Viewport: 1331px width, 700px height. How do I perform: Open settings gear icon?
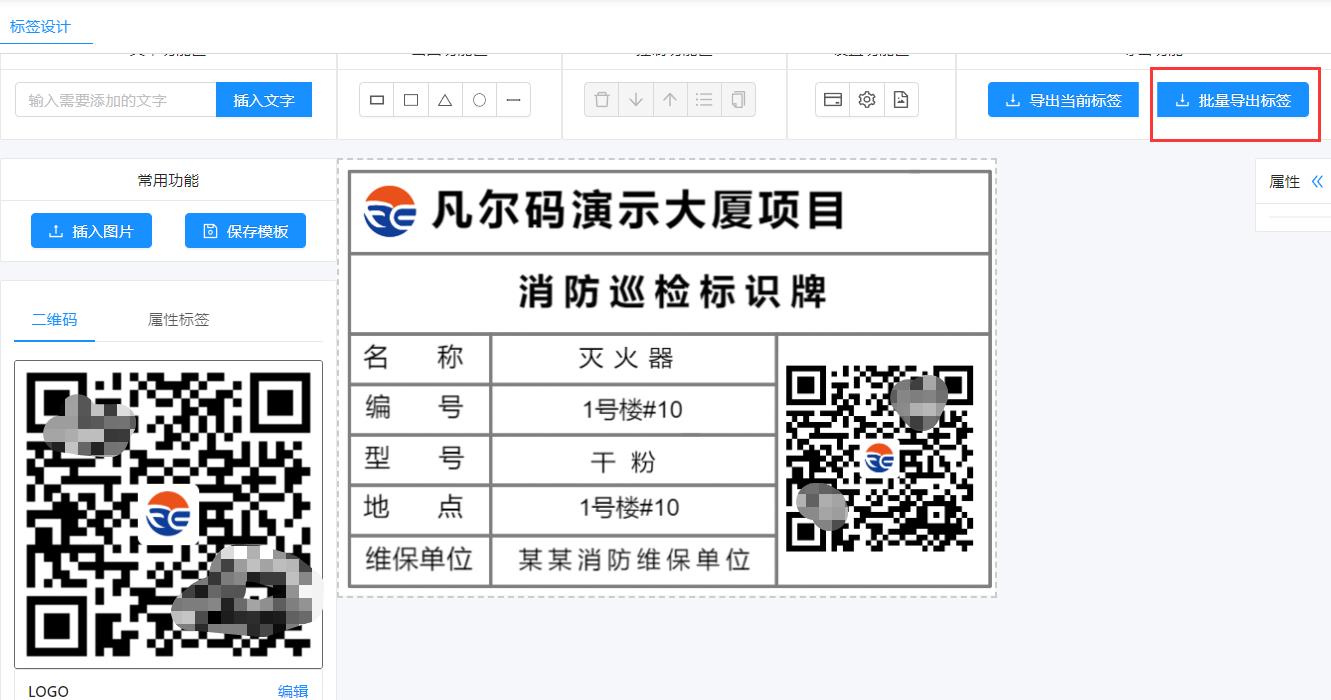click(x=867, y=100)
